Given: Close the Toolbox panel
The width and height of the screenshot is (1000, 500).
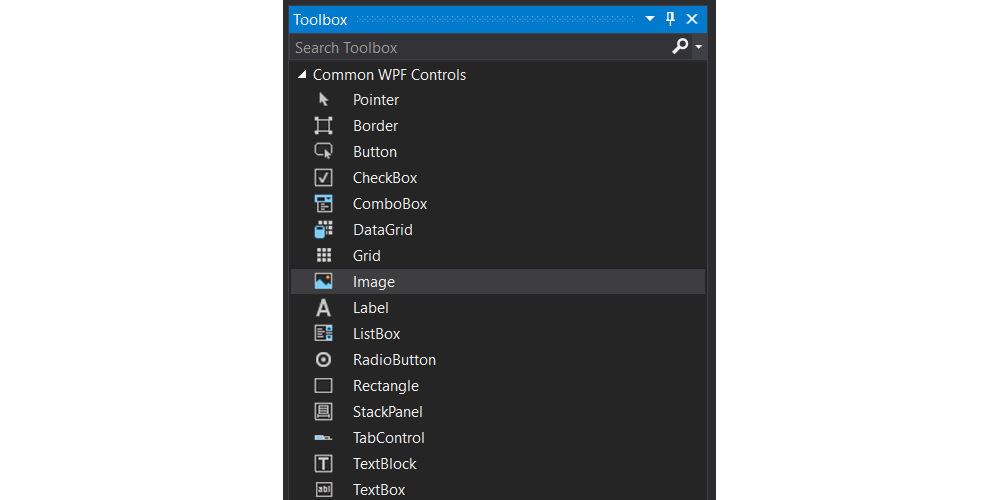Looking at the screenshot, I should click(x=692, y=19).
